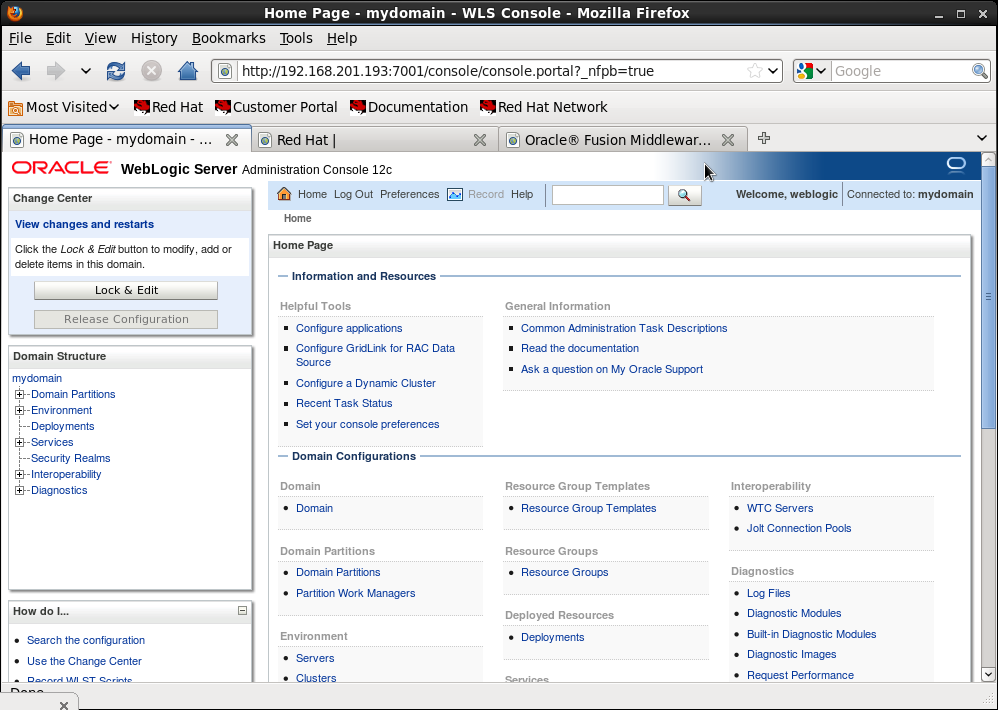This screenshot has width=998, height=710.
Task: Expand the Interoperability tree node
Action: point(20,474)
